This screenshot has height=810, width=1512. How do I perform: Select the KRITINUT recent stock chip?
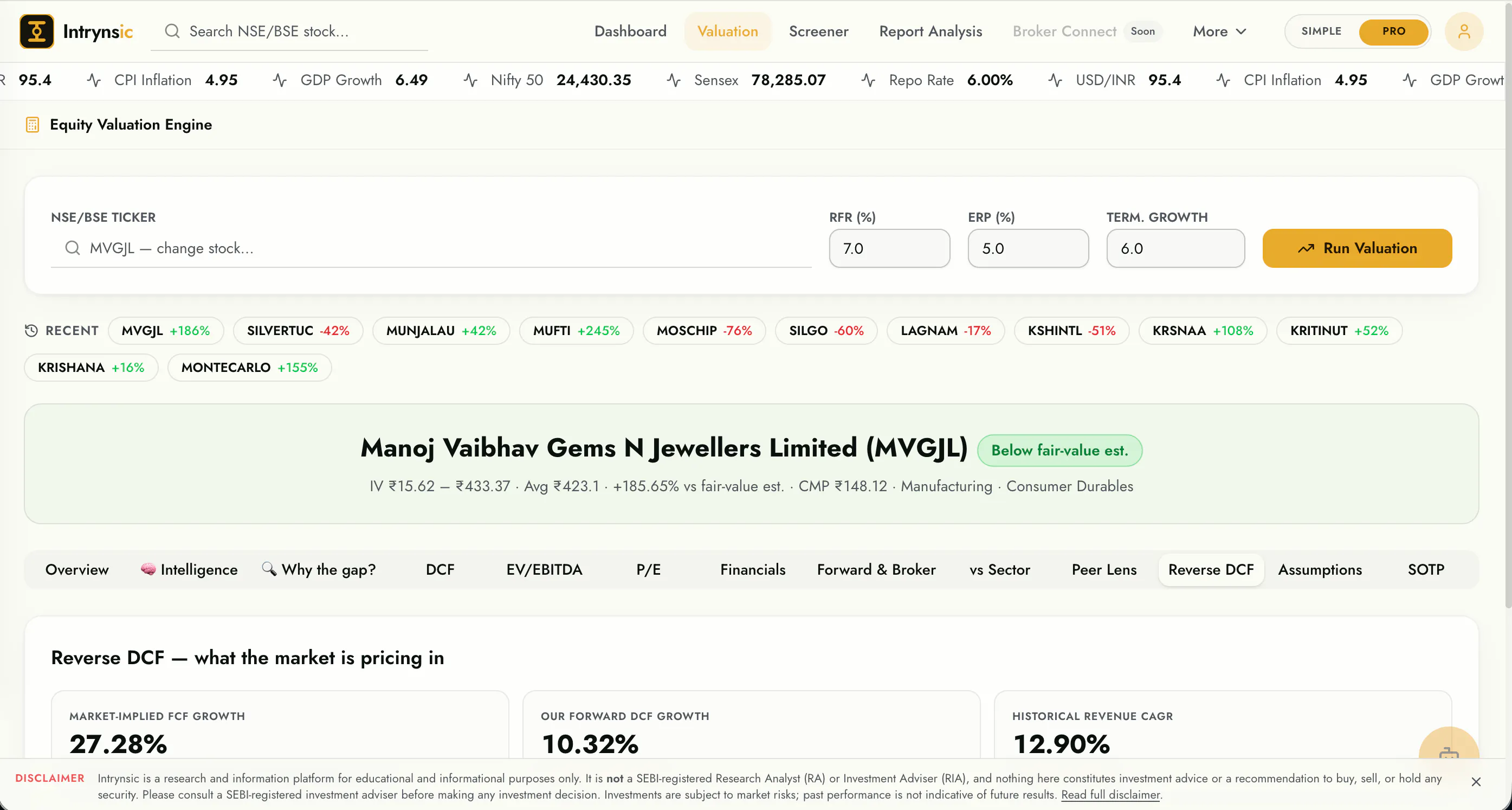point(1340,331)
